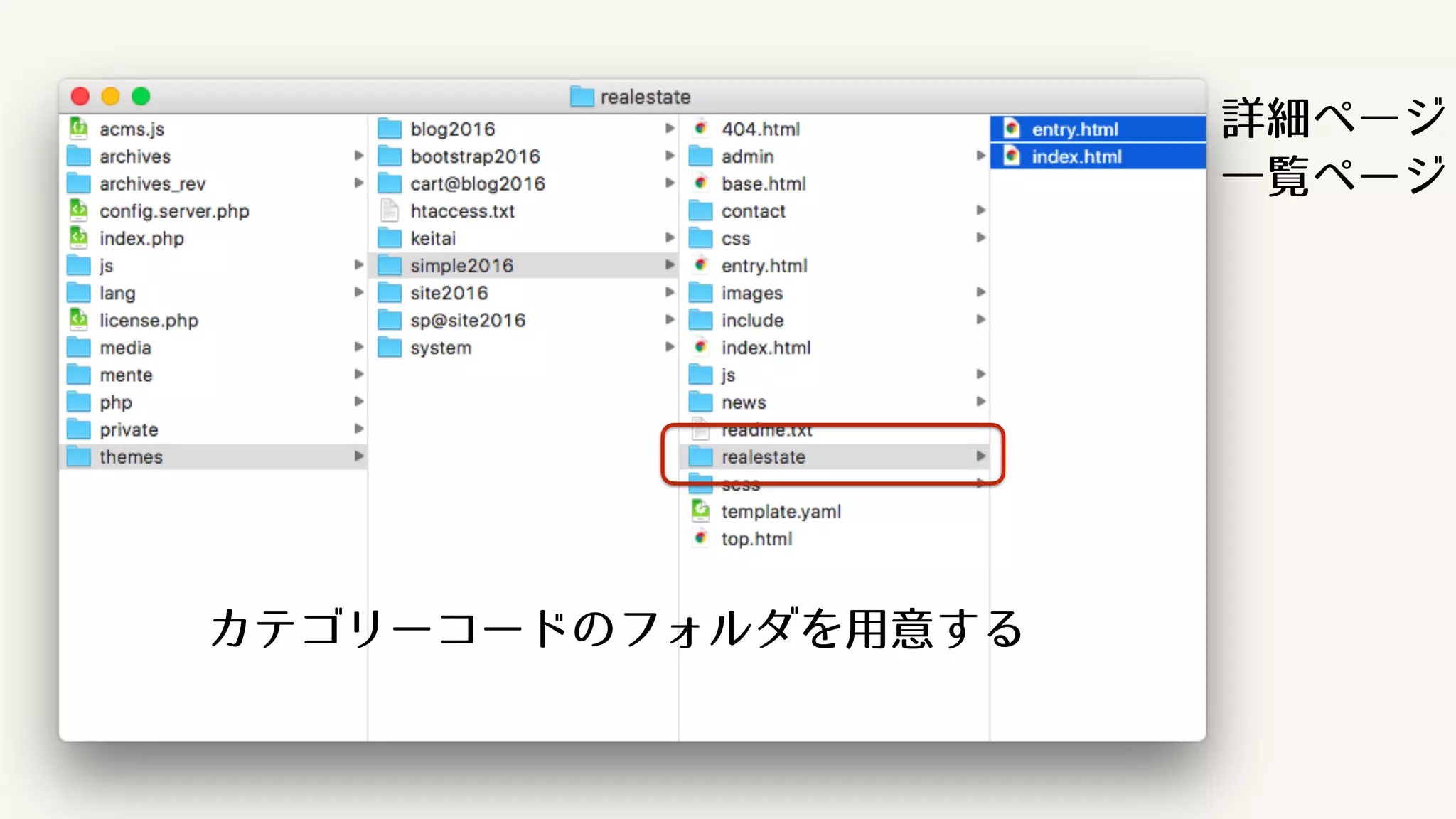Screen dimensions: 1456x819
Task: Click the 404.html Chrome file icon
Action: click(x=701, y=129)
